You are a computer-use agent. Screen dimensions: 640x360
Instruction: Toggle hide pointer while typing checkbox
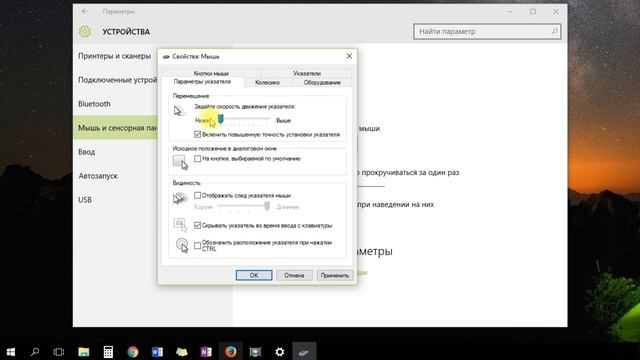click(198, 225)
